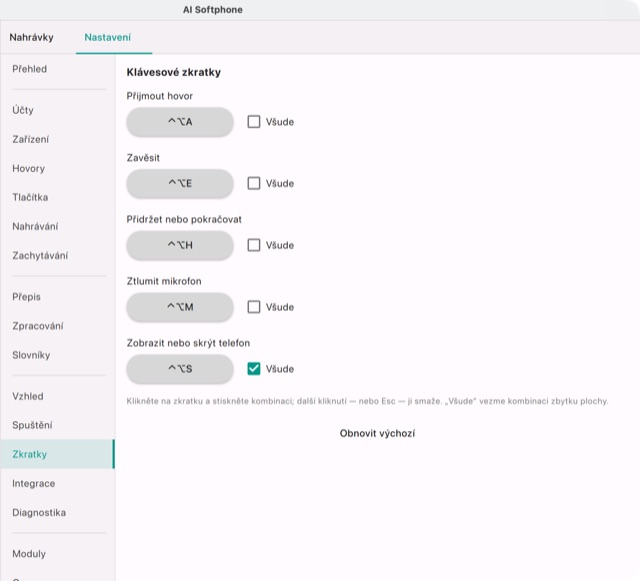640x581 pixels.
Task: Open the Přepis section
Action: pyautogui.click(x=27, y=297)
